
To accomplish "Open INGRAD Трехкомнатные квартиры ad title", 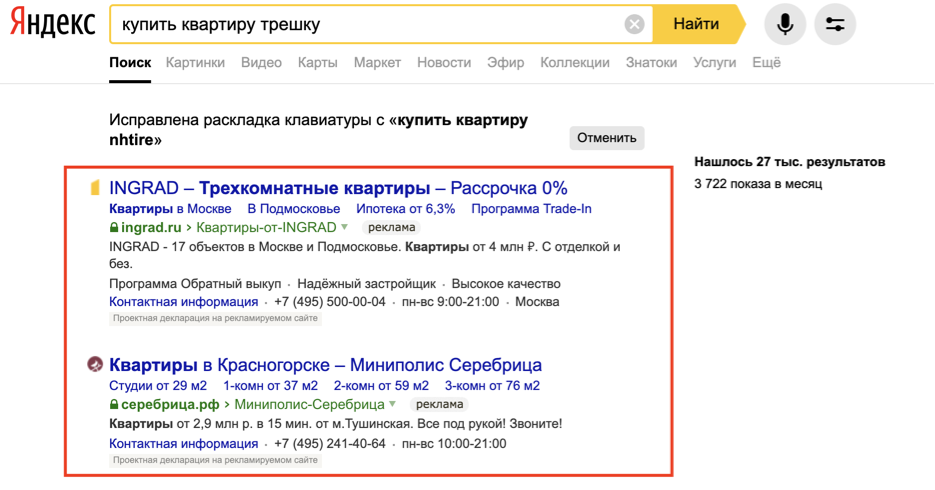I will click(338, 188).
